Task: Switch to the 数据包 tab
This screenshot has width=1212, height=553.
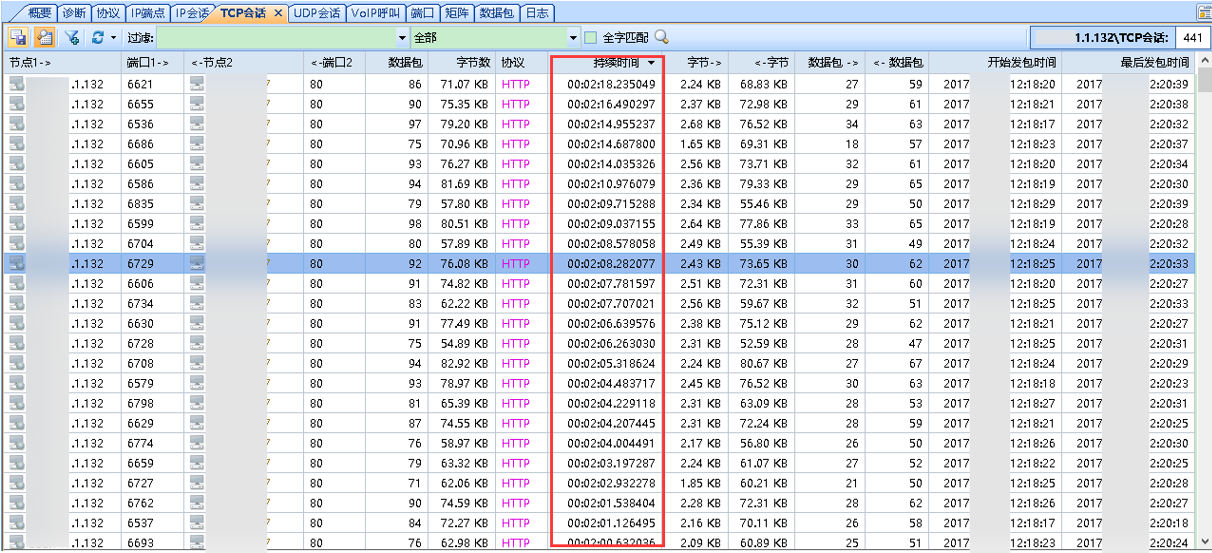Action: [497, 13]
